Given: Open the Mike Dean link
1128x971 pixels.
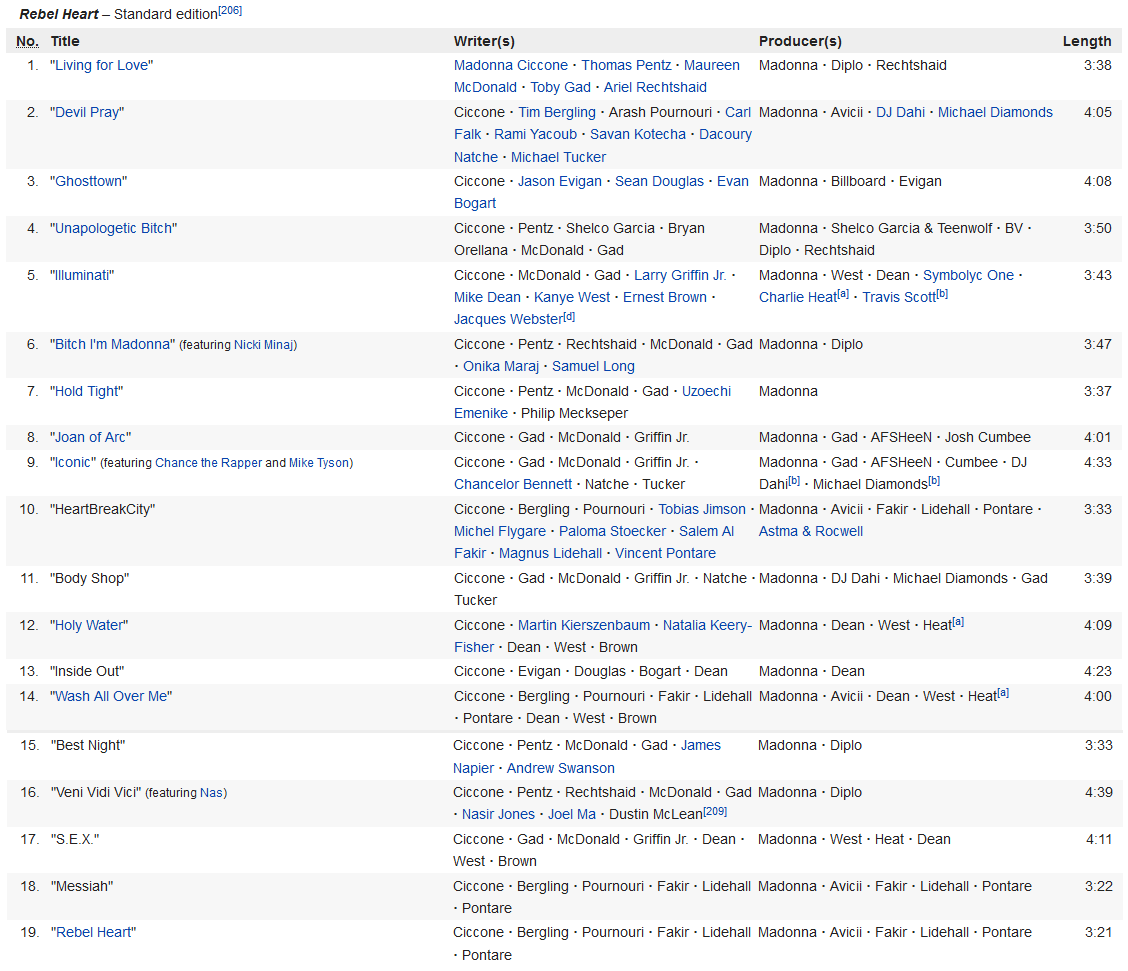Looking at the screenshot, I should (487, 297).
